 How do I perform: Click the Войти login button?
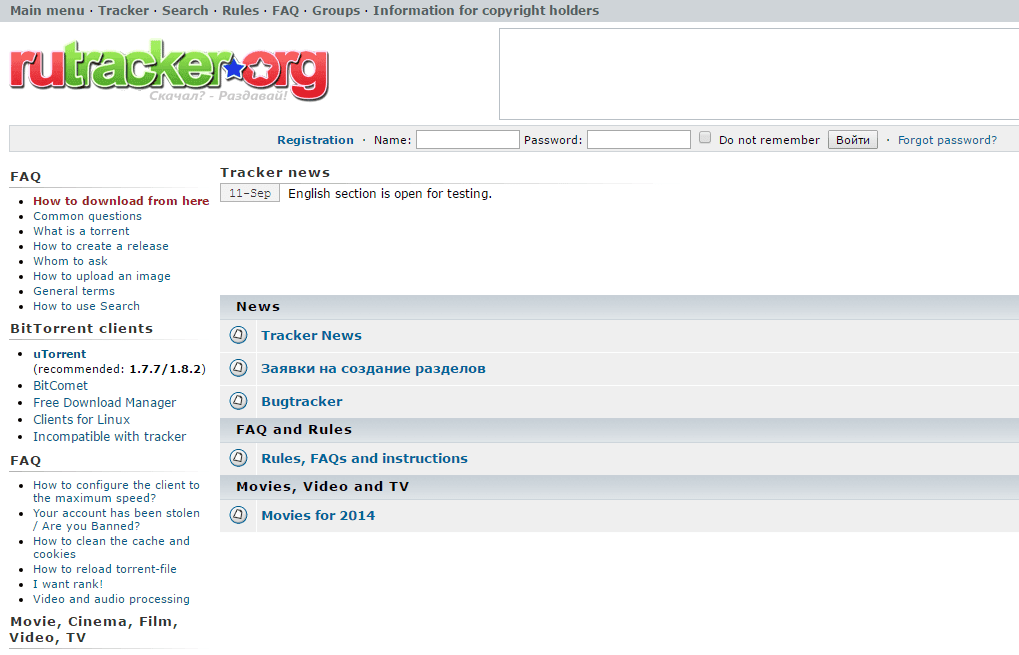pyautogui.click(x=853, y=140)
